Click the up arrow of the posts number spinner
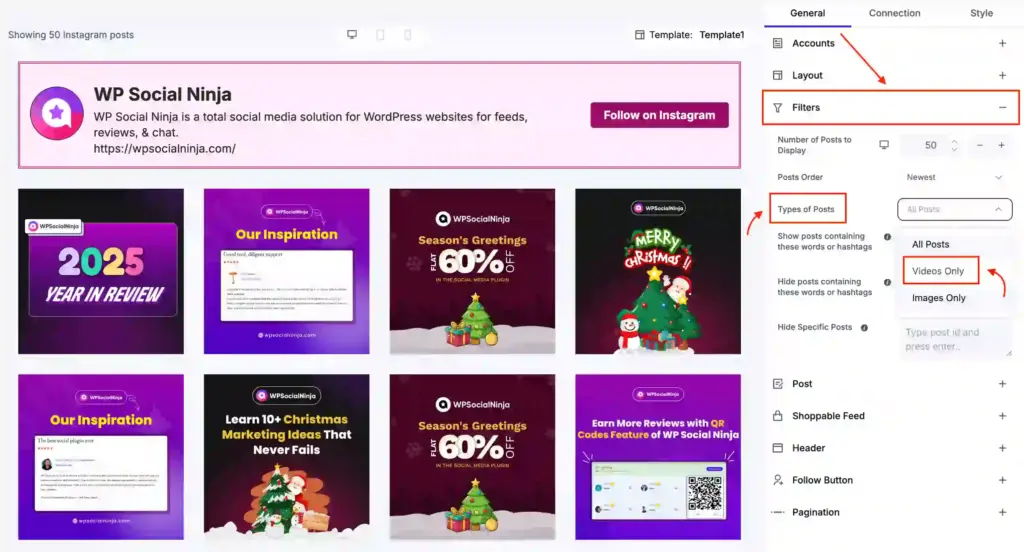Image resolution: width=1024 pixels, height=552 pixels. click(954, 141)
